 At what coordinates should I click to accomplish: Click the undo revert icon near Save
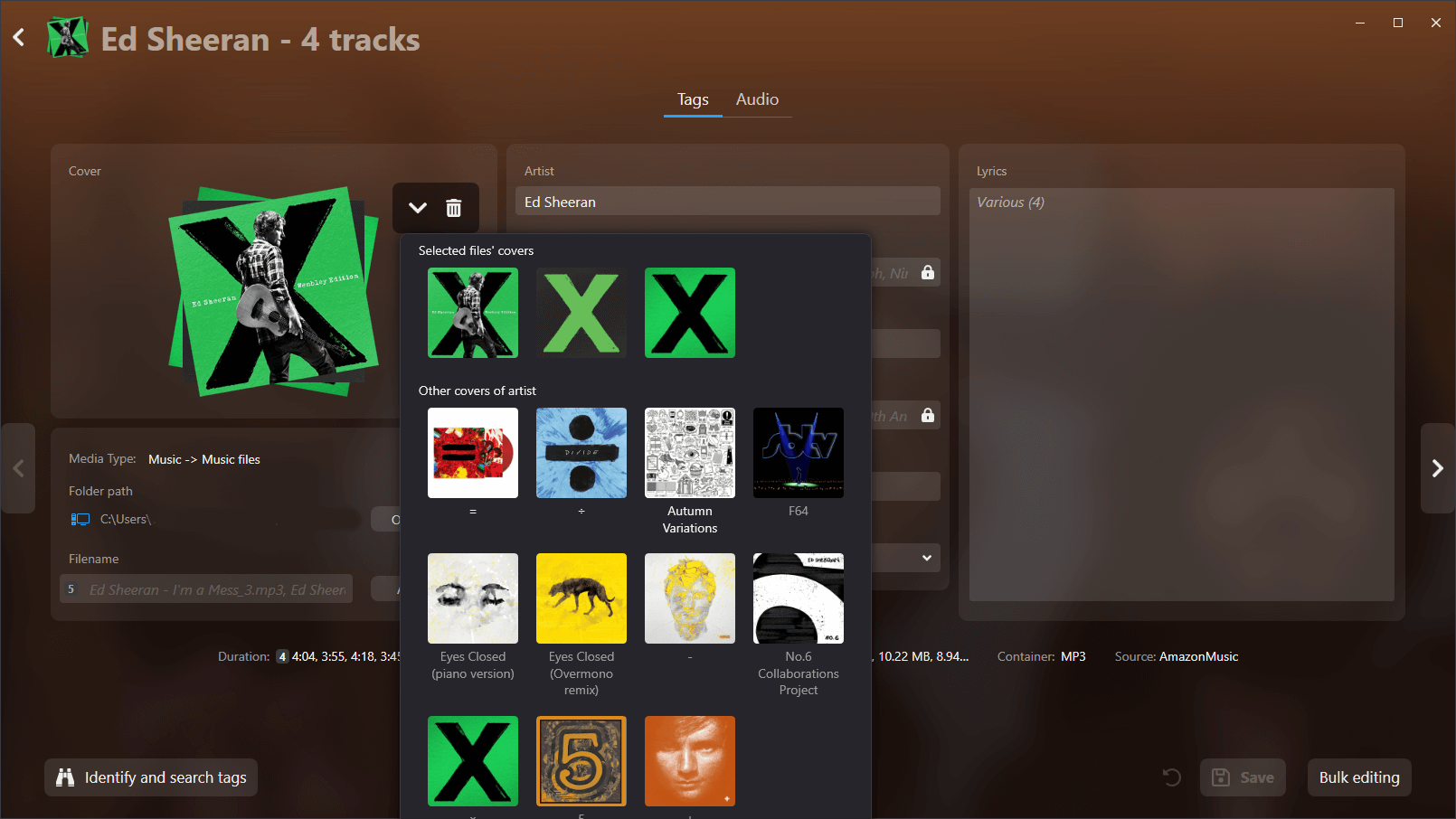point(1171,777)
